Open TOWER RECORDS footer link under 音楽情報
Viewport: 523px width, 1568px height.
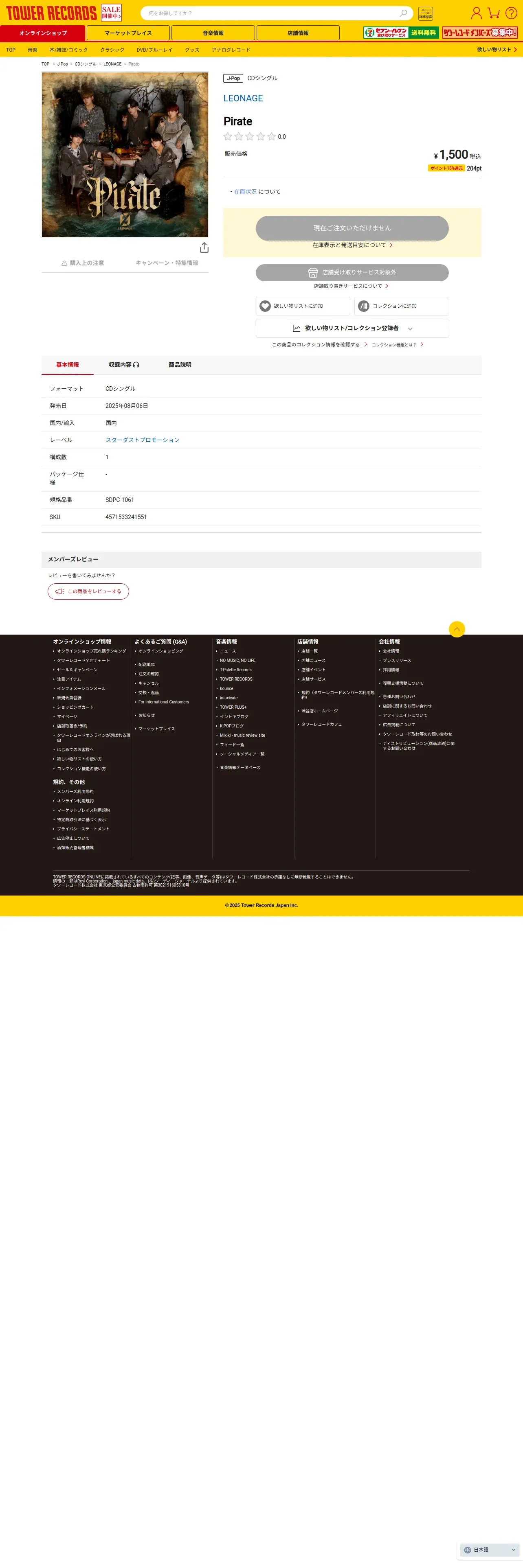[235, 679]
